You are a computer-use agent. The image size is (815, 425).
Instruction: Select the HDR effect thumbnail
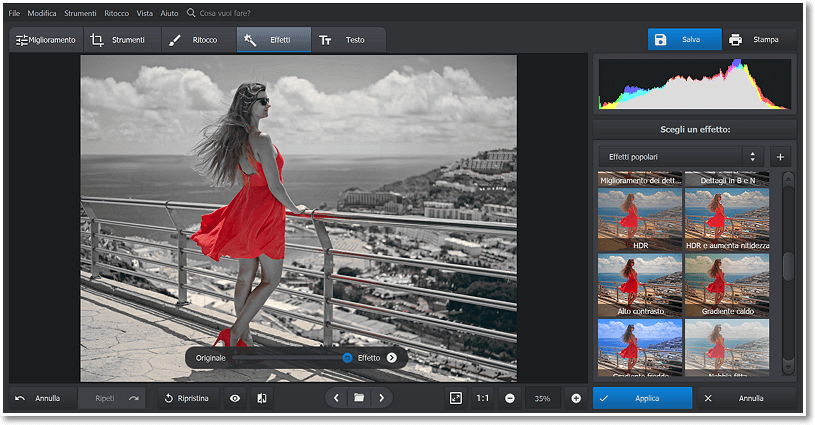pos(640,220)
